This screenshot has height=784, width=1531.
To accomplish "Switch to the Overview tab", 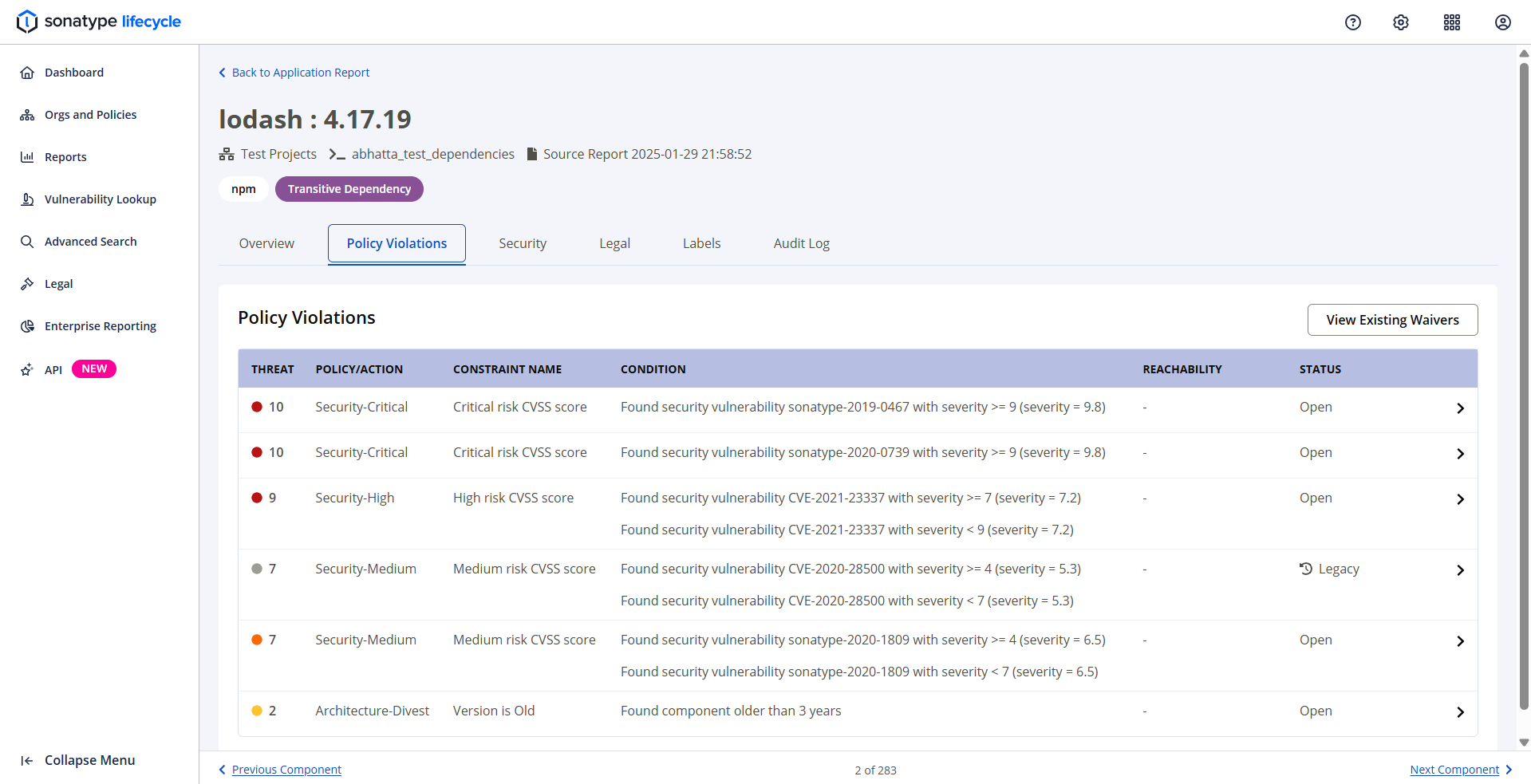I will (x=266, y=243).
